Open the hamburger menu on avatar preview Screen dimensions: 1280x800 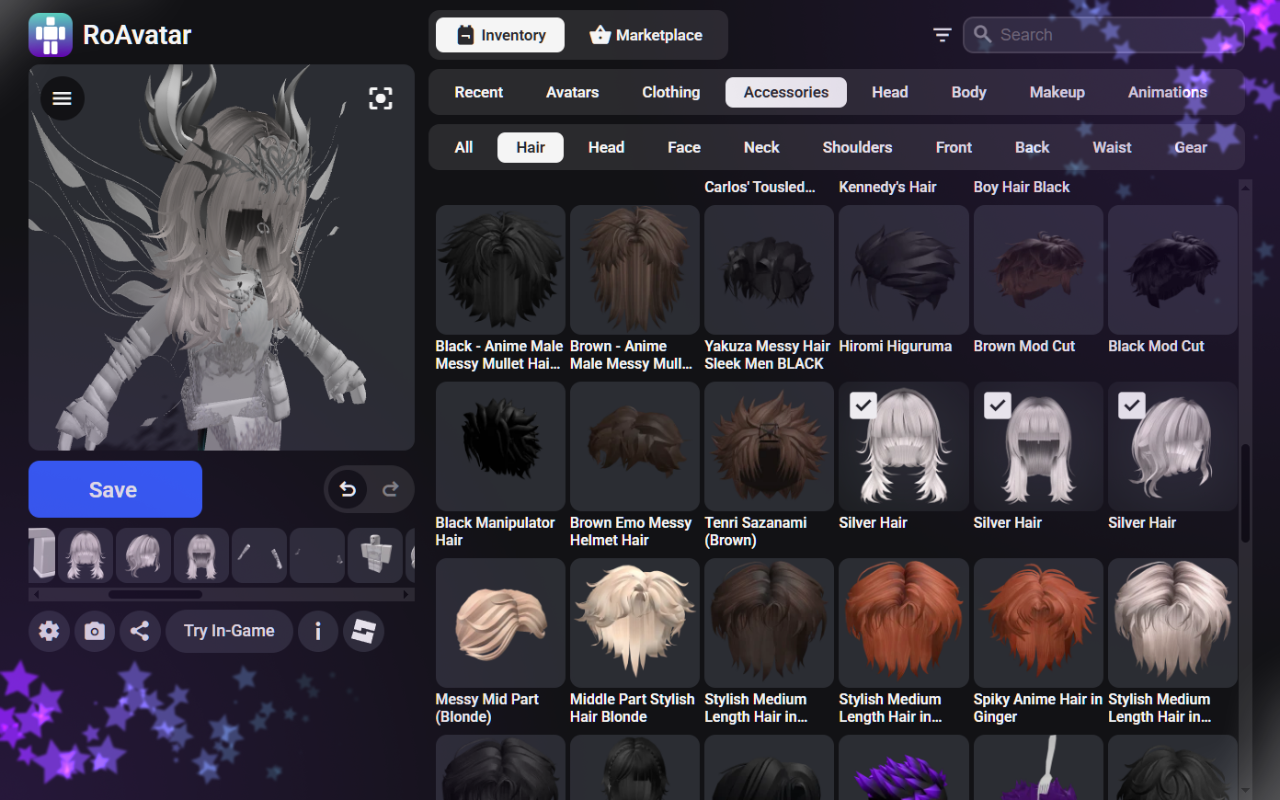(x=62, y=98)
